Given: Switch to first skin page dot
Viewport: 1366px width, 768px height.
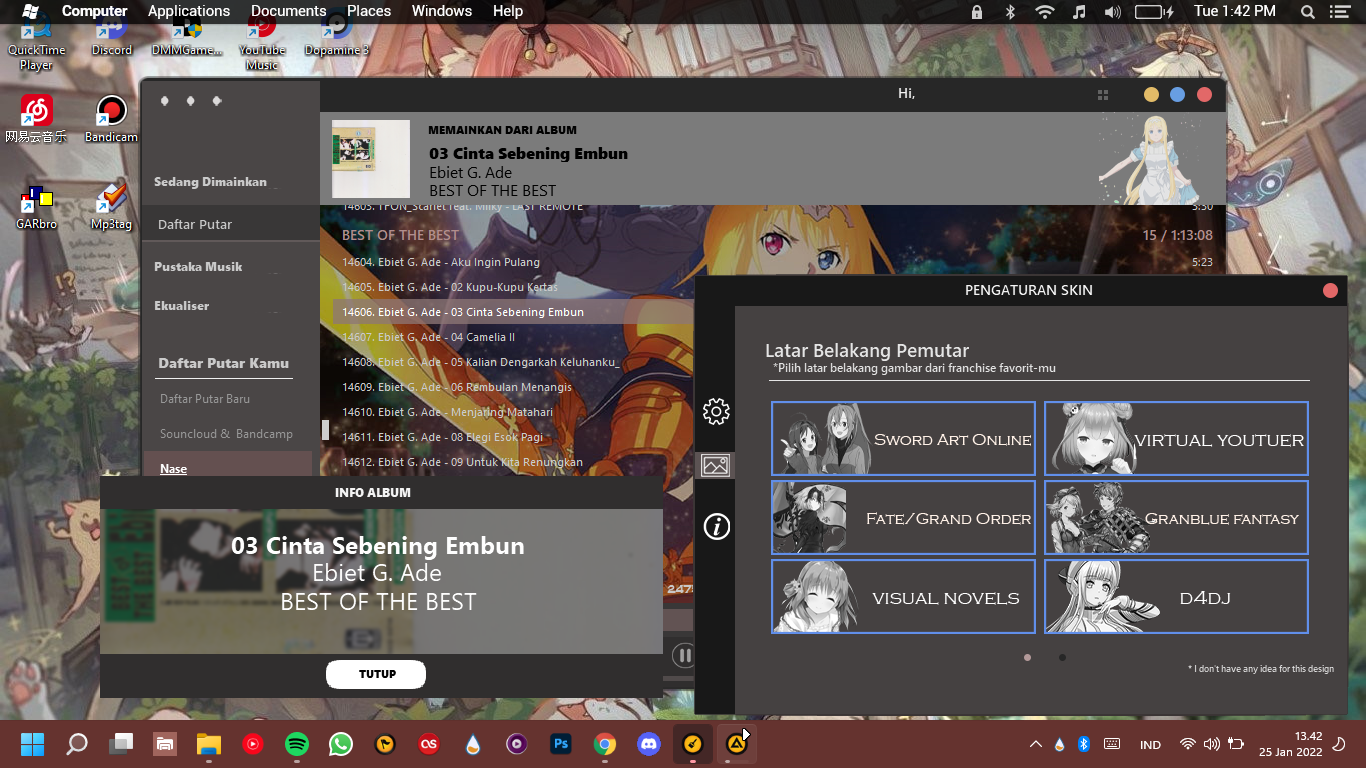Looking at the screenshot, I should (1027, 657).
